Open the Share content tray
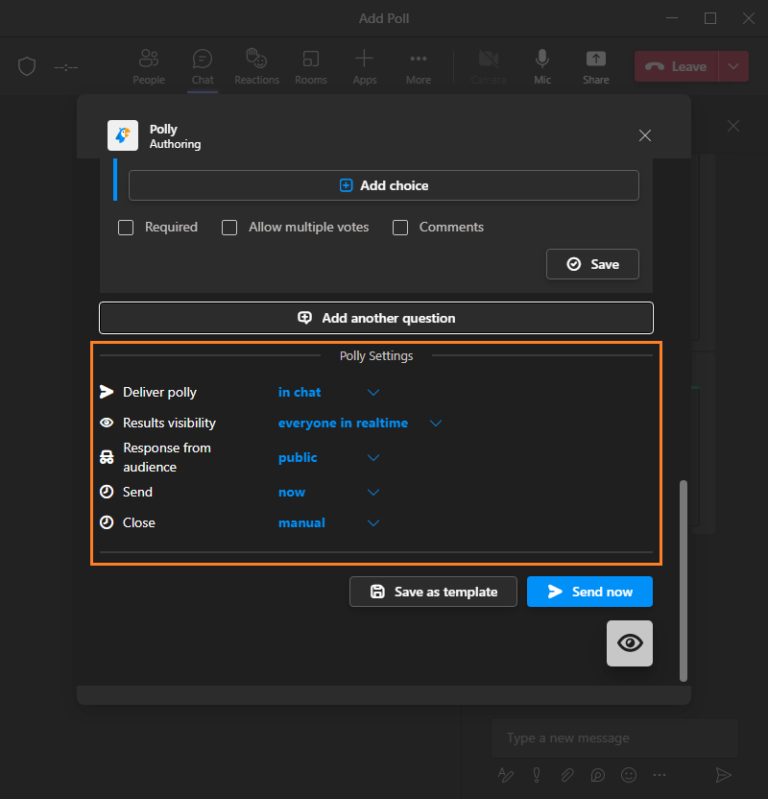Image resolution: width=768 pixels, height=799 pixels. 596,67
